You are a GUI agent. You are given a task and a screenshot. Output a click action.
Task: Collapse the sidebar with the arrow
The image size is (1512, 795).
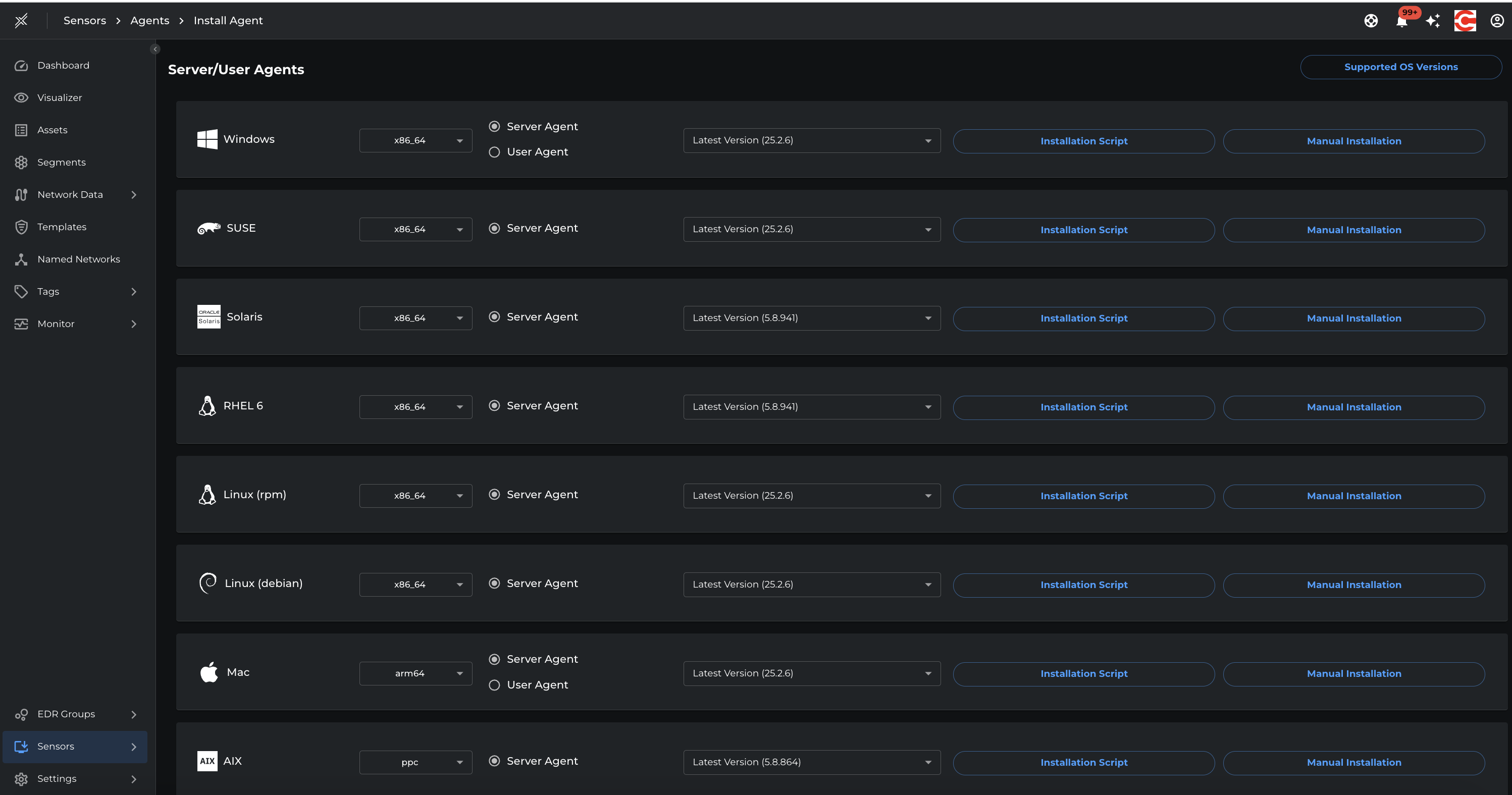coord(155,48)
